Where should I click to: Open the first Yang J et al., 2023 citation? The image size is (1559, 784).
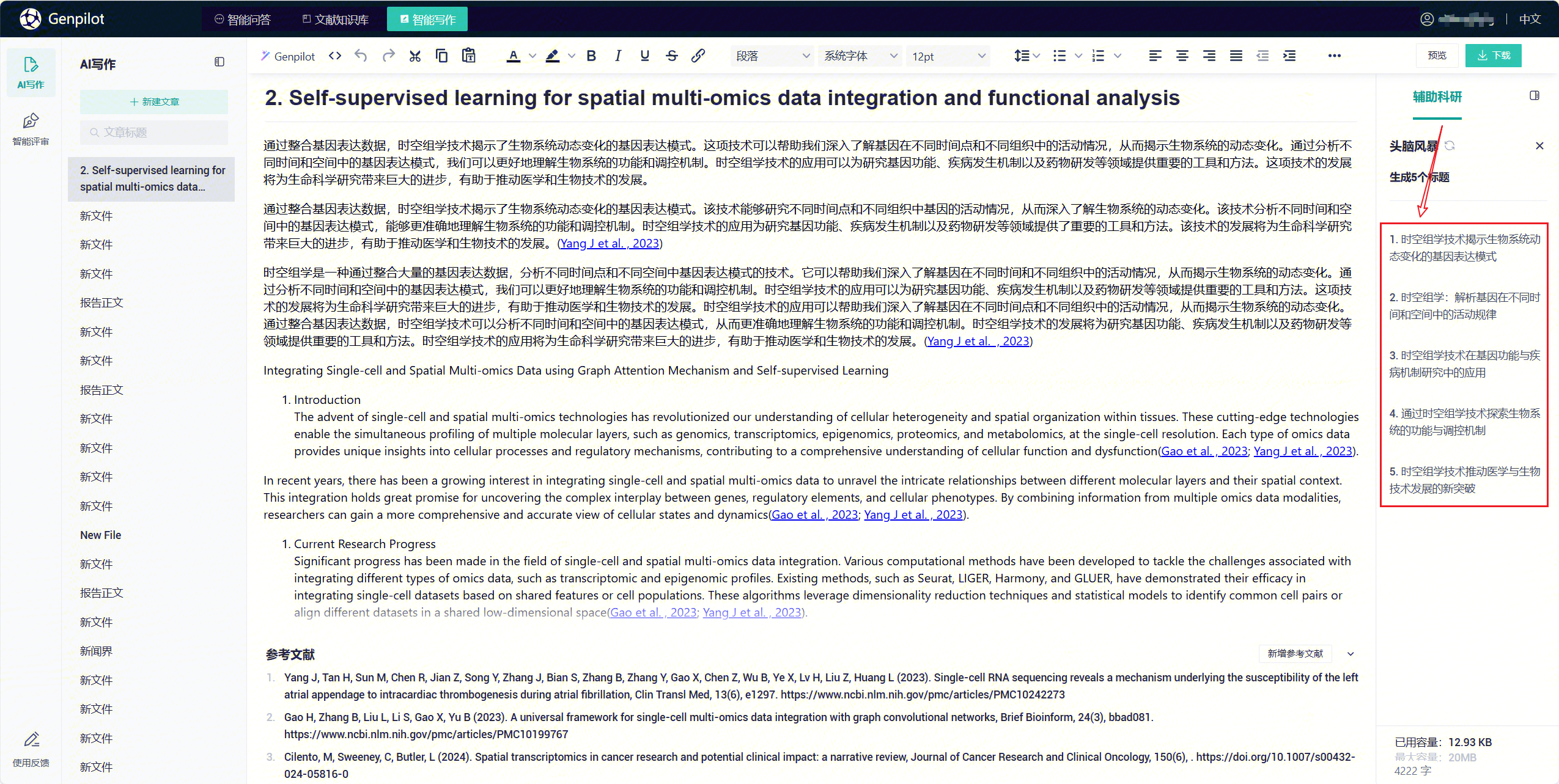[610, 244]
